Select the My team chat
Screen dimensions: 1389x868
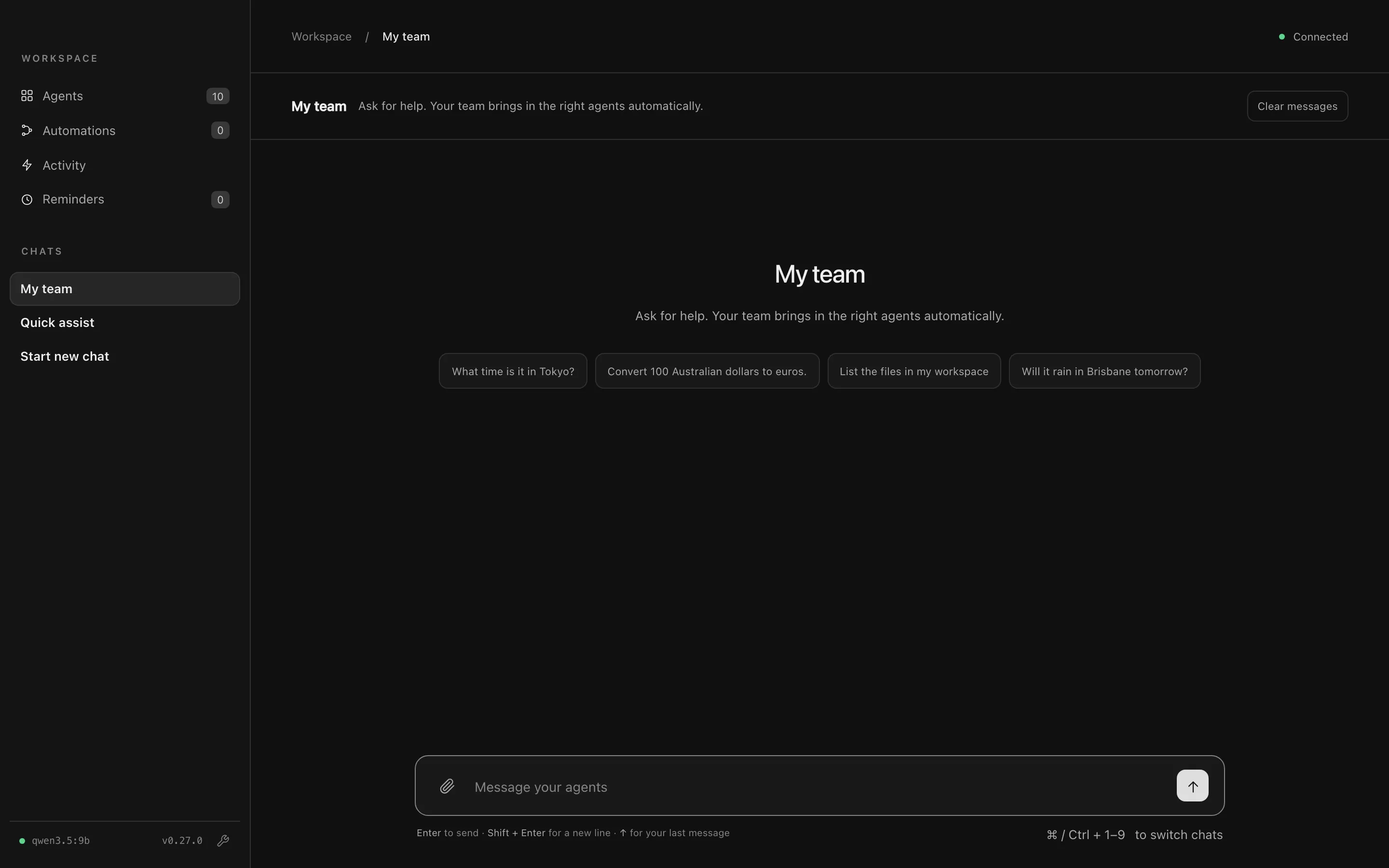pos(124,289)
